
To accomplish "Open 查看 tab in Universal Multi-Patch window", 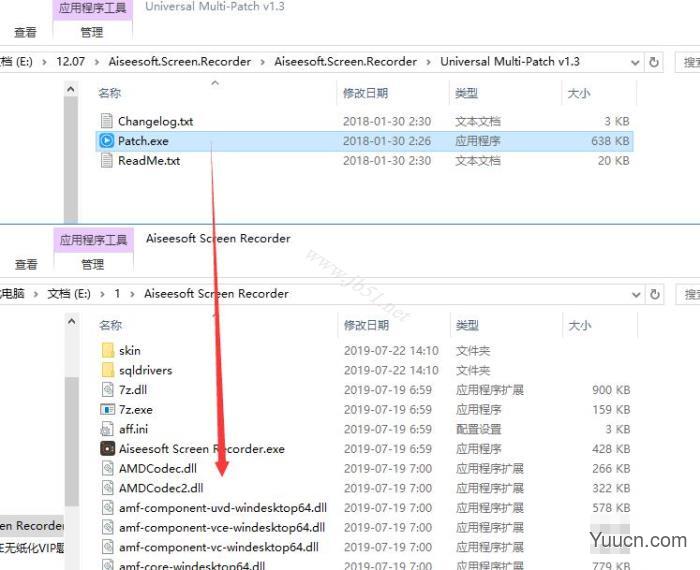I will [x=25, y=32].
